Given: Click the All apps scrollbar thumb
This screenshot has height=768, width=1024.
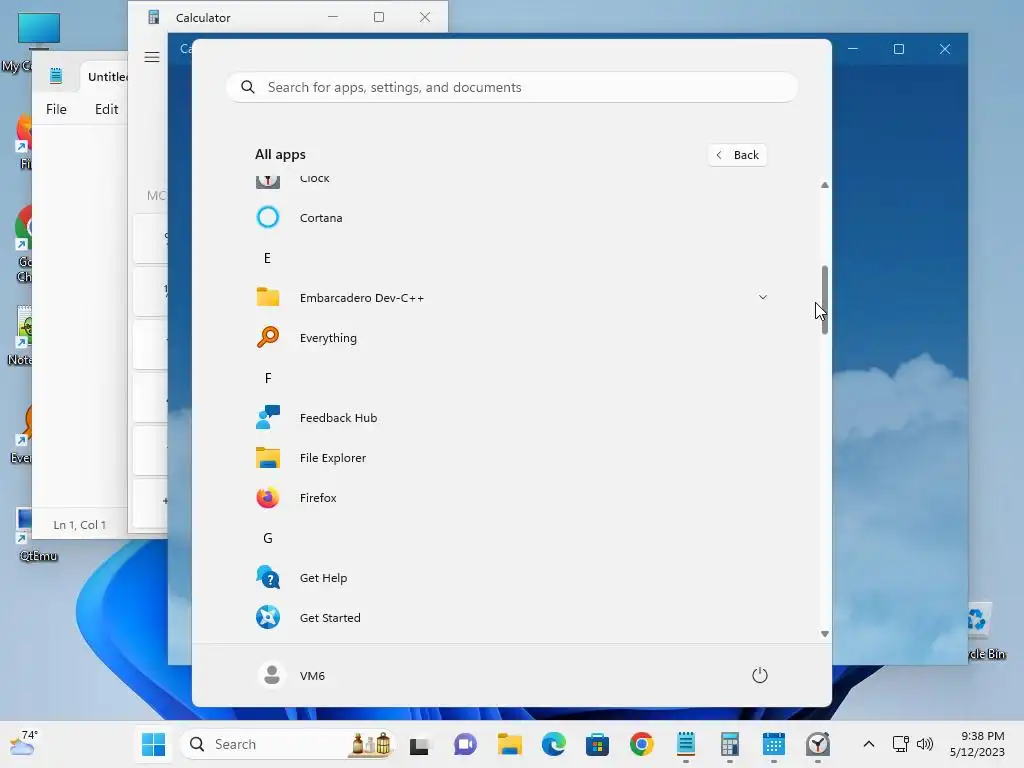Looking at the screenshot, I should click(825, 300).
